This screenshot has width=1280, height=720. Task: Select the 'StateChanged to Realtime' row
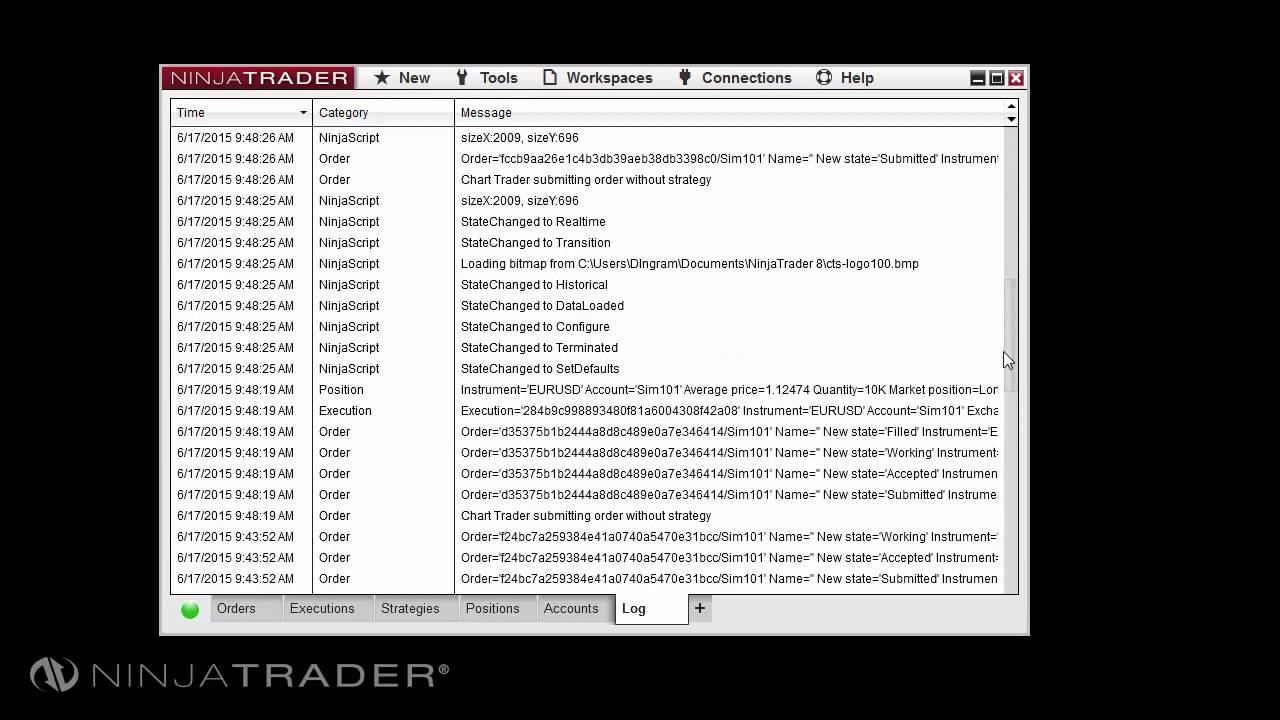(588, 222)
